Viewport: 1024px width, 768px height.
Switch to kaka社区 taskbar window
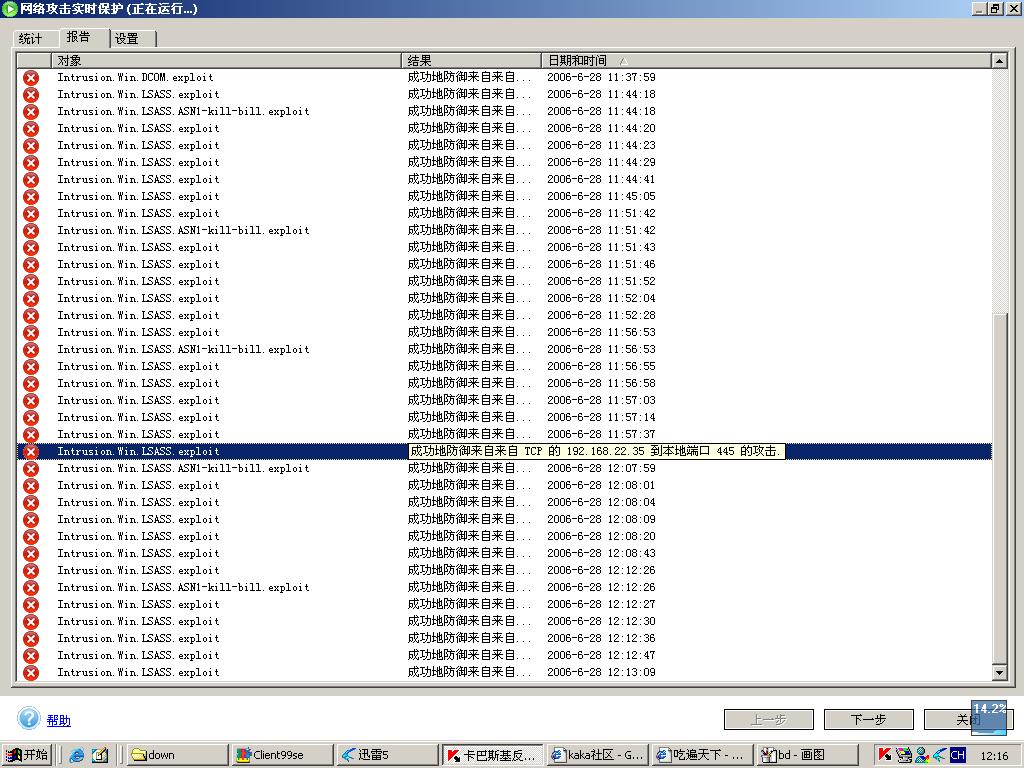598,755
